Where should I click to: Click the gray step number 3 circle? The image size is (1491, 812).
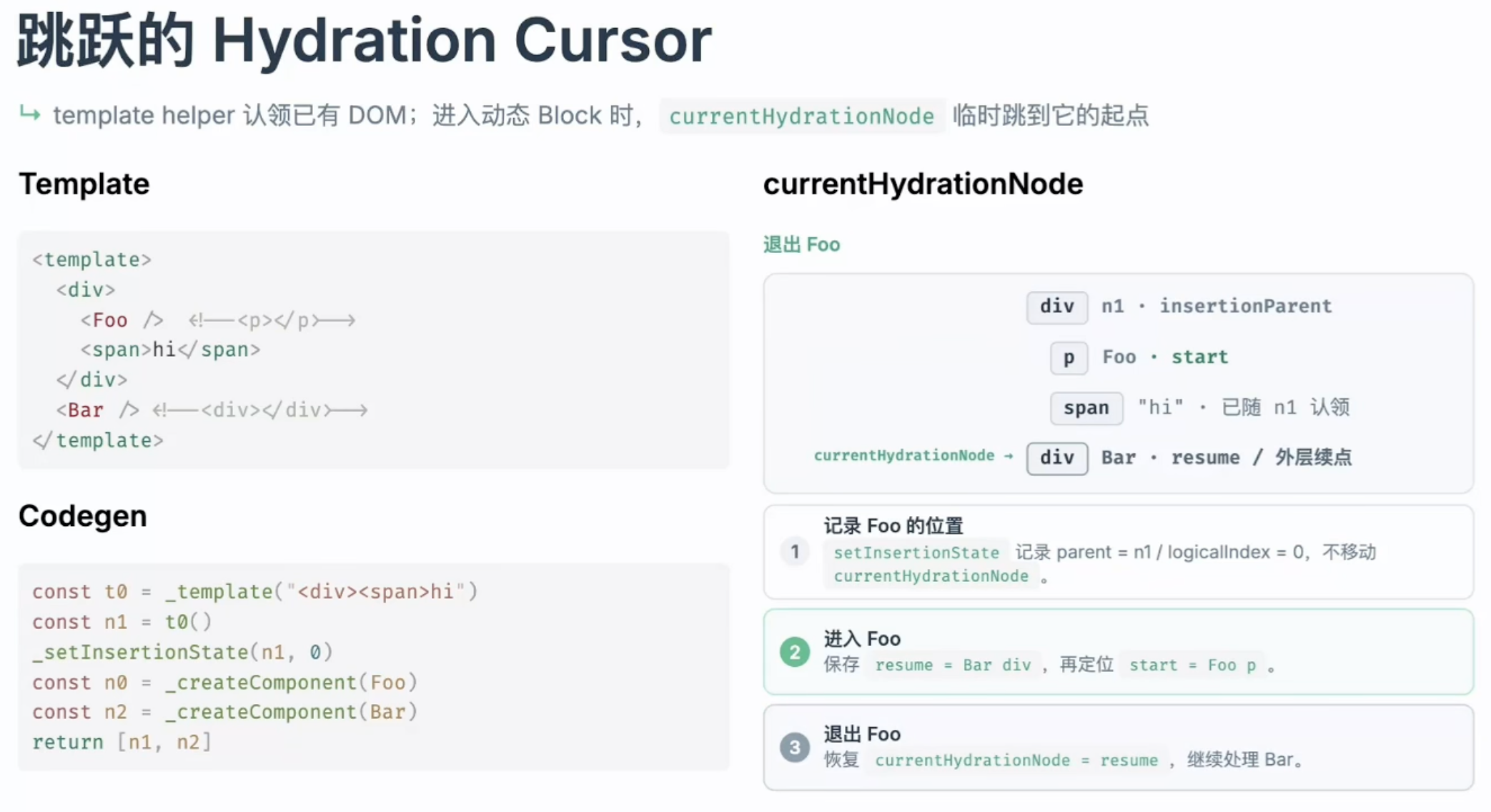pos(794,748)
